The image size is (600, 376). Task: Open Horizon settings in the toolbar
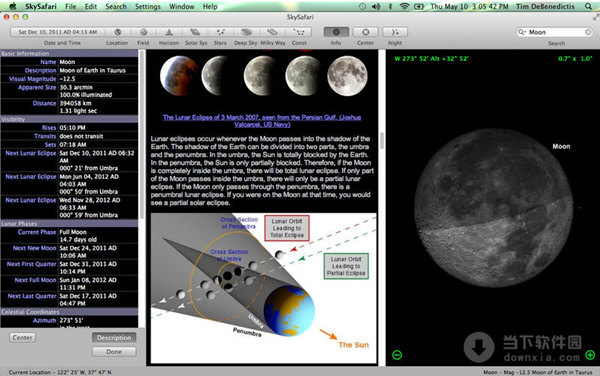[169, 32]
